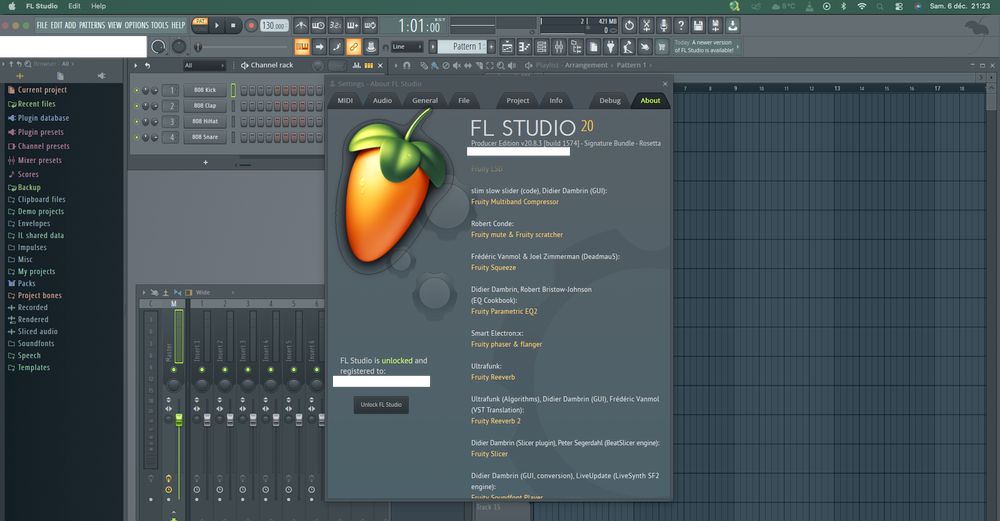The height and width of the screenshot is (521, 1000).
Task: Toggle typing keyboard to piano icon
Action: pos(302,47)
